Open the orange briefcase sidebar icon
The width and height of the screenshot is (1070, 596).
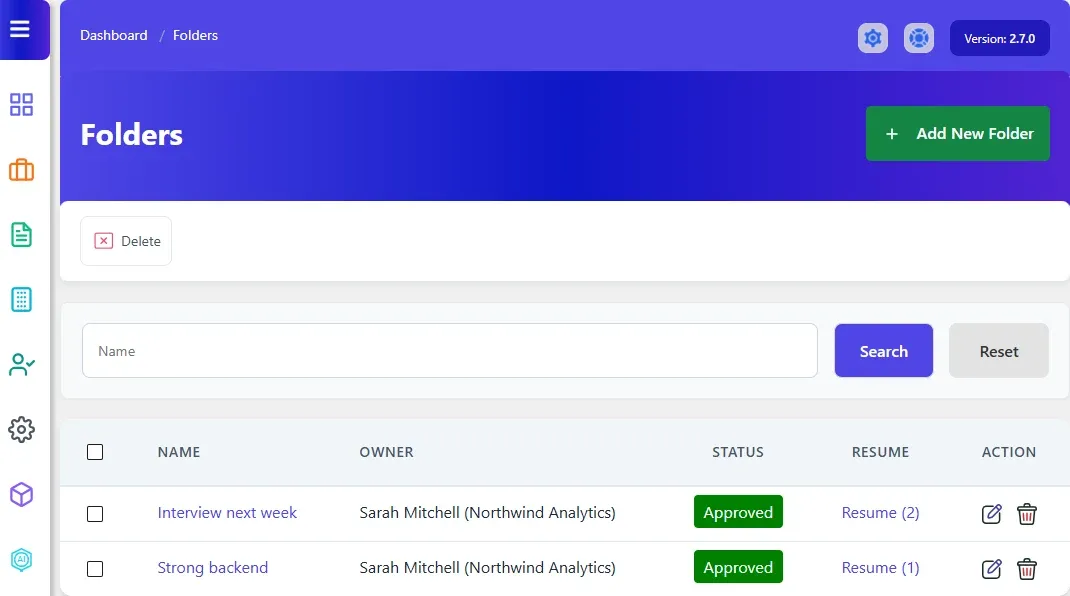pos(21,170)
